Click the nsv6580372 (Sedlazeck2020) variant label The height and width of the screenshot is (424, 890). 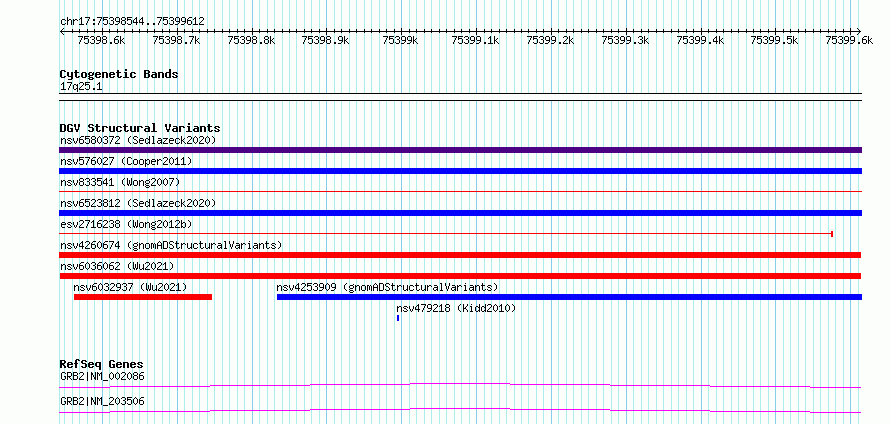click(138, 140)
